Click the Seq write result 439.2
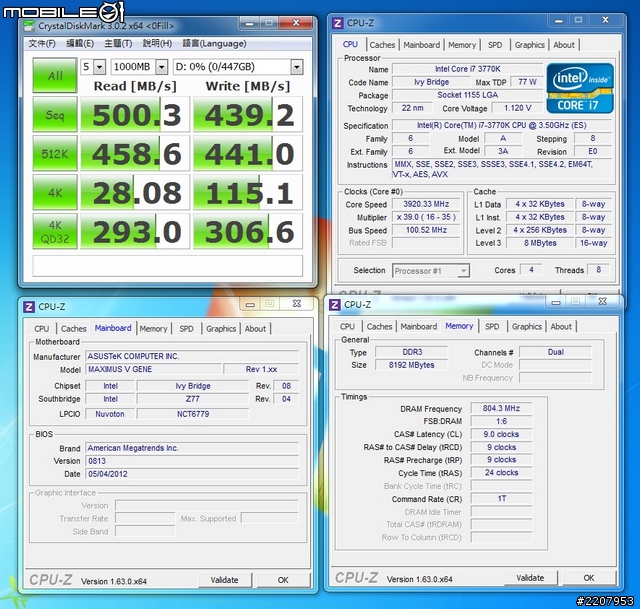The width and height of the screenshot is (640, 609). click(248, 115)
